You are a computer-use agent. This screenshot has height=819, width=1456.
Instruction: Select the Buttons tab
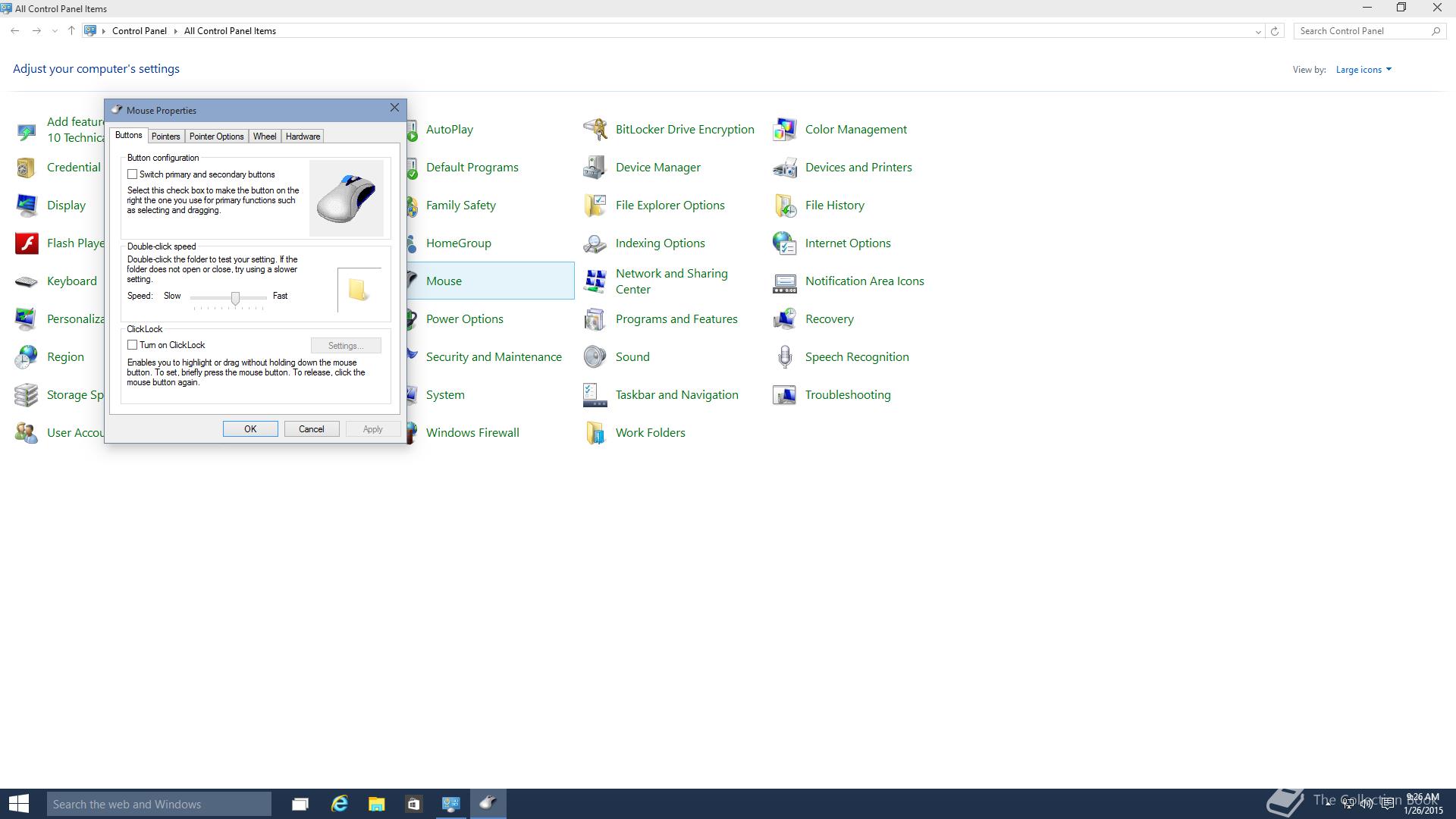click(x=128, y=135)
